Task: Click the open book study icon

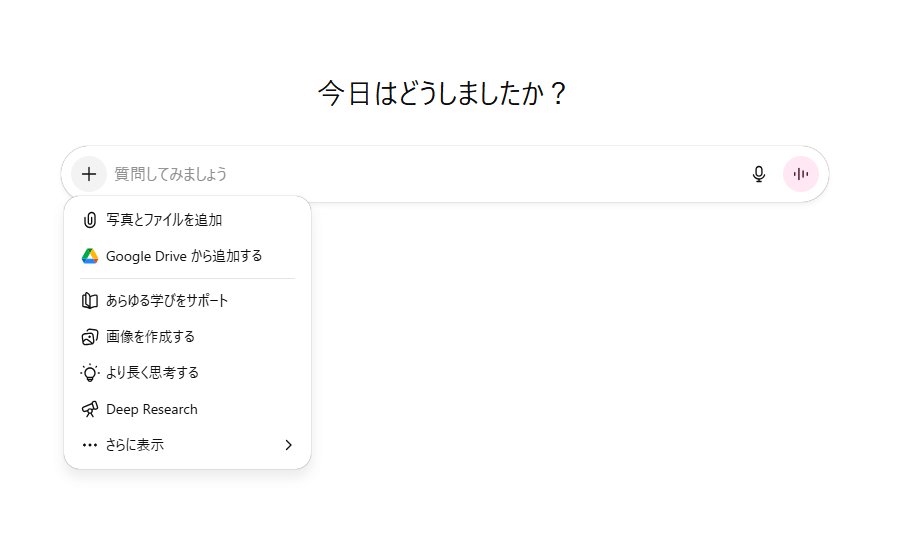Action: tap(90, 301)
